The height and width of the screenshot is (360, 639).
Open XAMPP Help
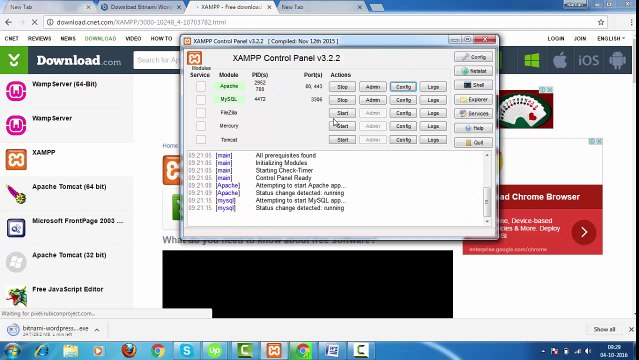click(x=473, y=128)
